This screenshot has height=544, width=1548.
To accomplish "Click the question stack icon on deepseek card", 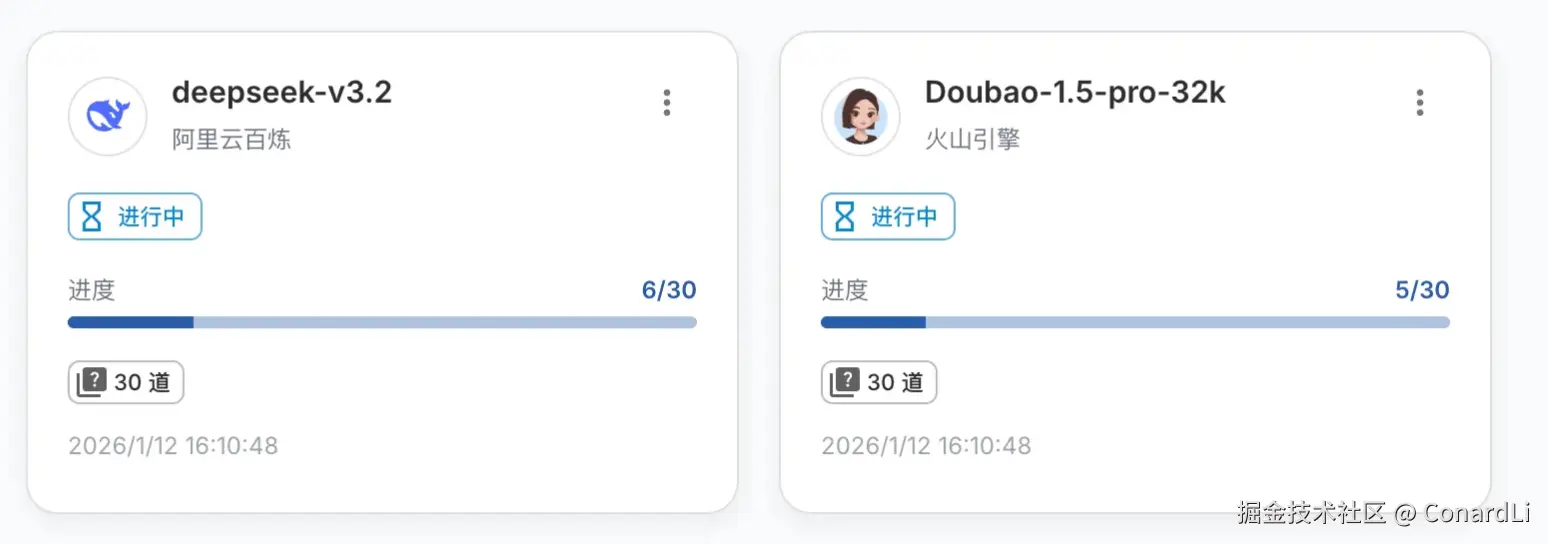I will click(92, 382).
